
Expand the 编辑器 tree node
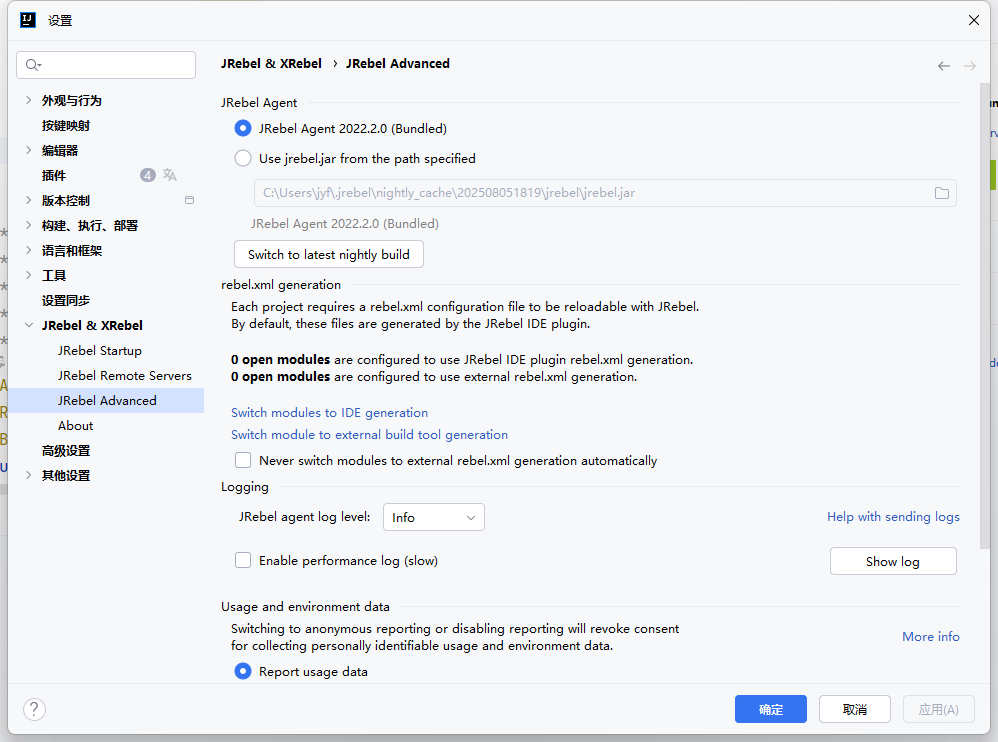click(x=29, y=150)
